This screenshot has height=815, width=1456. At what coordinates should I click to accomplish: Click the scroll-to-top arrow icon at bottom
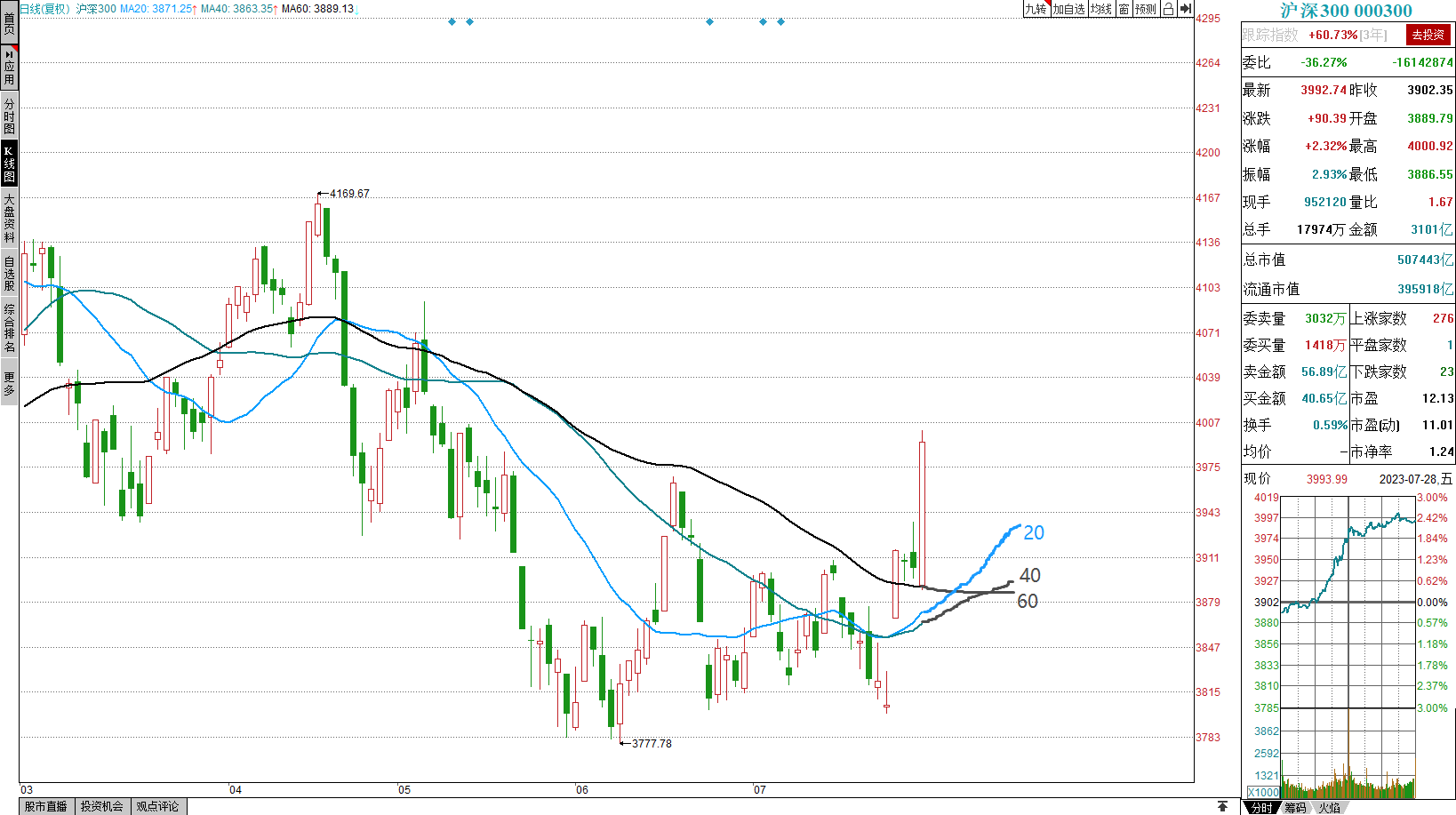[1223, 806]
